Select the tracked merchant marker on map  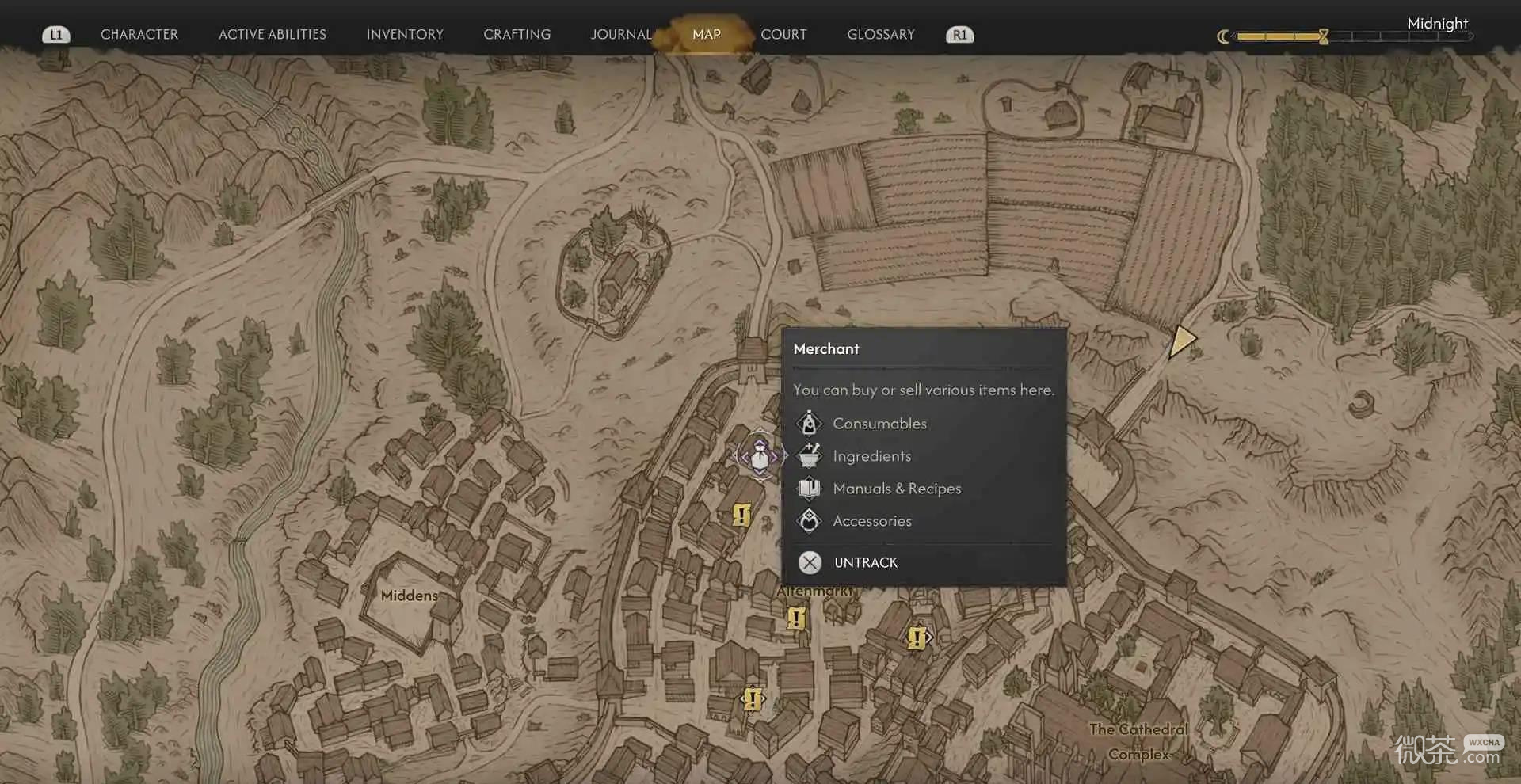(x=760, y=456)
